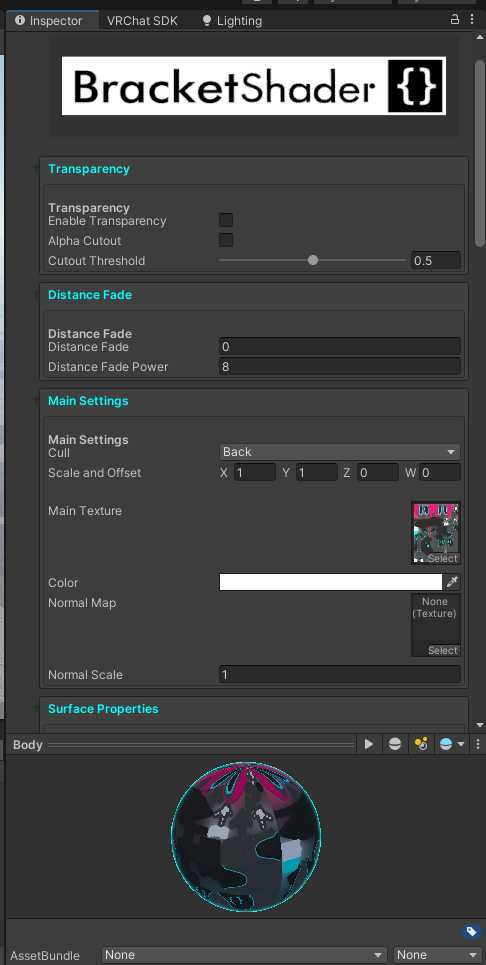The width and height of the screenshot is (486, 965).
Task: Enable the Enable Transparency checkbox
Action: coord(226,220)
